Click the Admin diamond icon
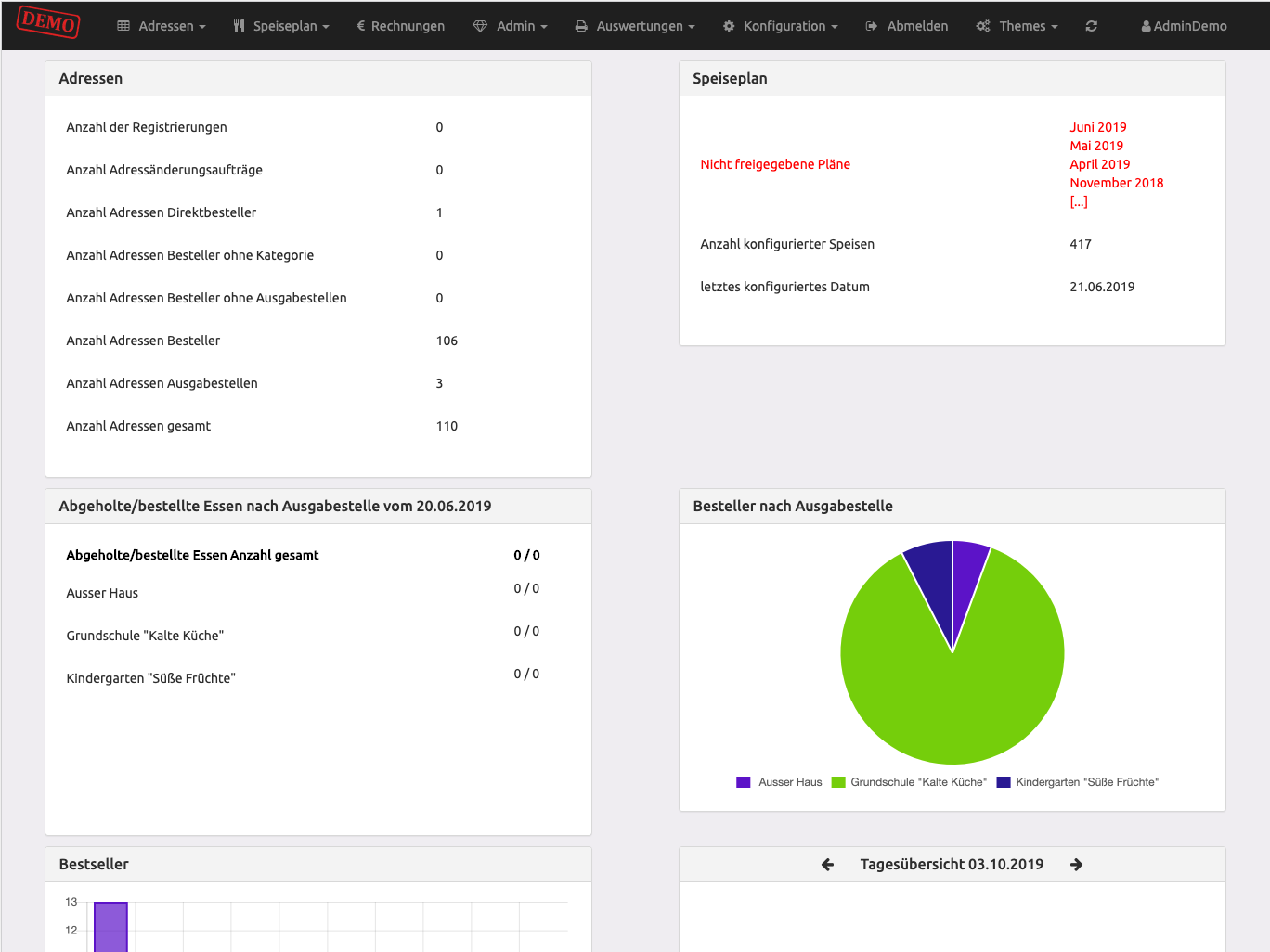 480,26
